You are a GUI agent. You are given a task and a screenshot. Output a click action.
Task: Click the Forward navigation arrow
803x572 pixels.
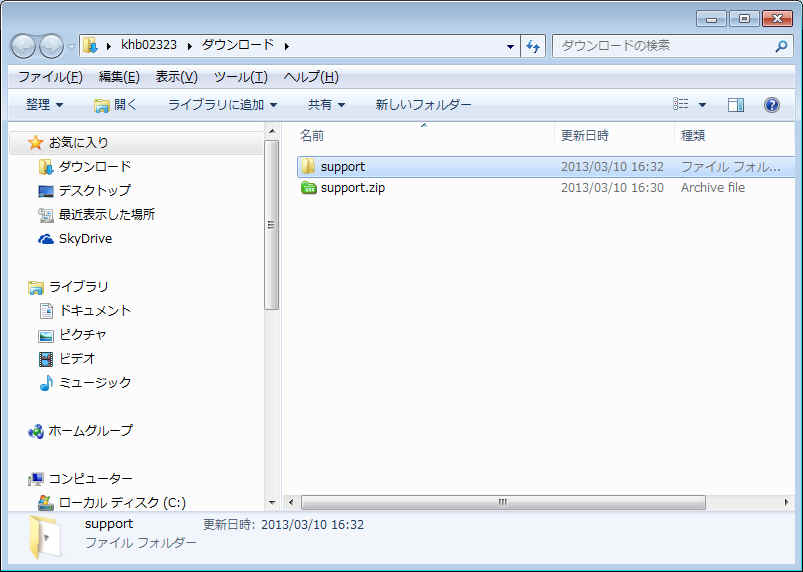pyautogui.click(x=51, y=47)
